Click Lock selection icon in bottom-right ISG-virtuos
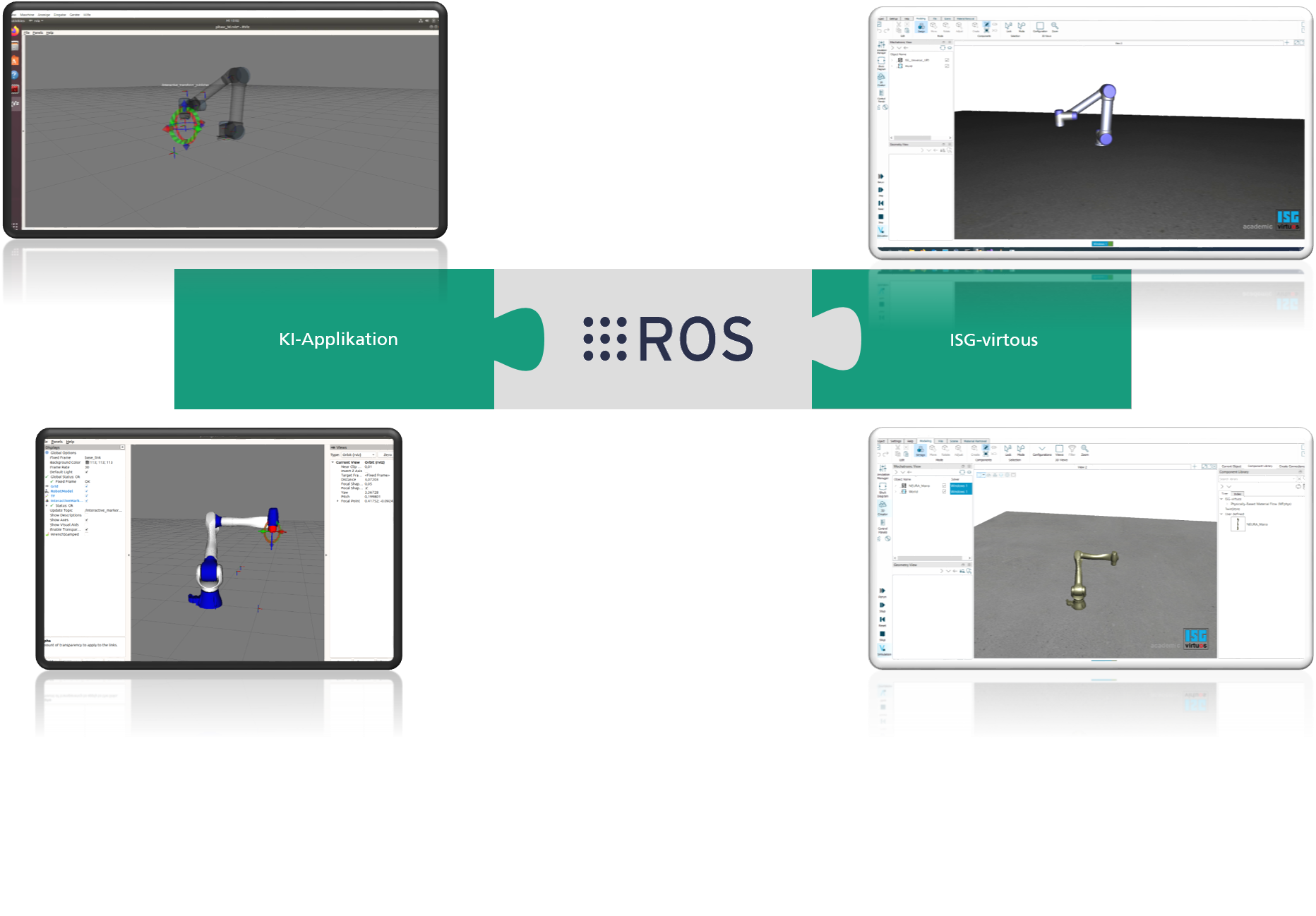Screen dimensions: 1316x916 pyautogui.click(x=1008, y=451)
